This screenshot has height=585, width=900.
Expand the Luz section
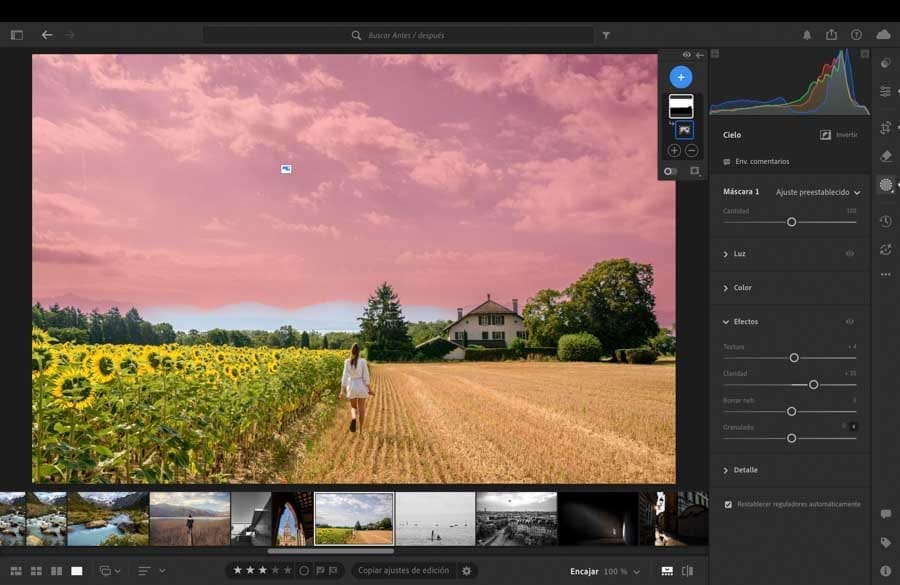pos(739,254)
